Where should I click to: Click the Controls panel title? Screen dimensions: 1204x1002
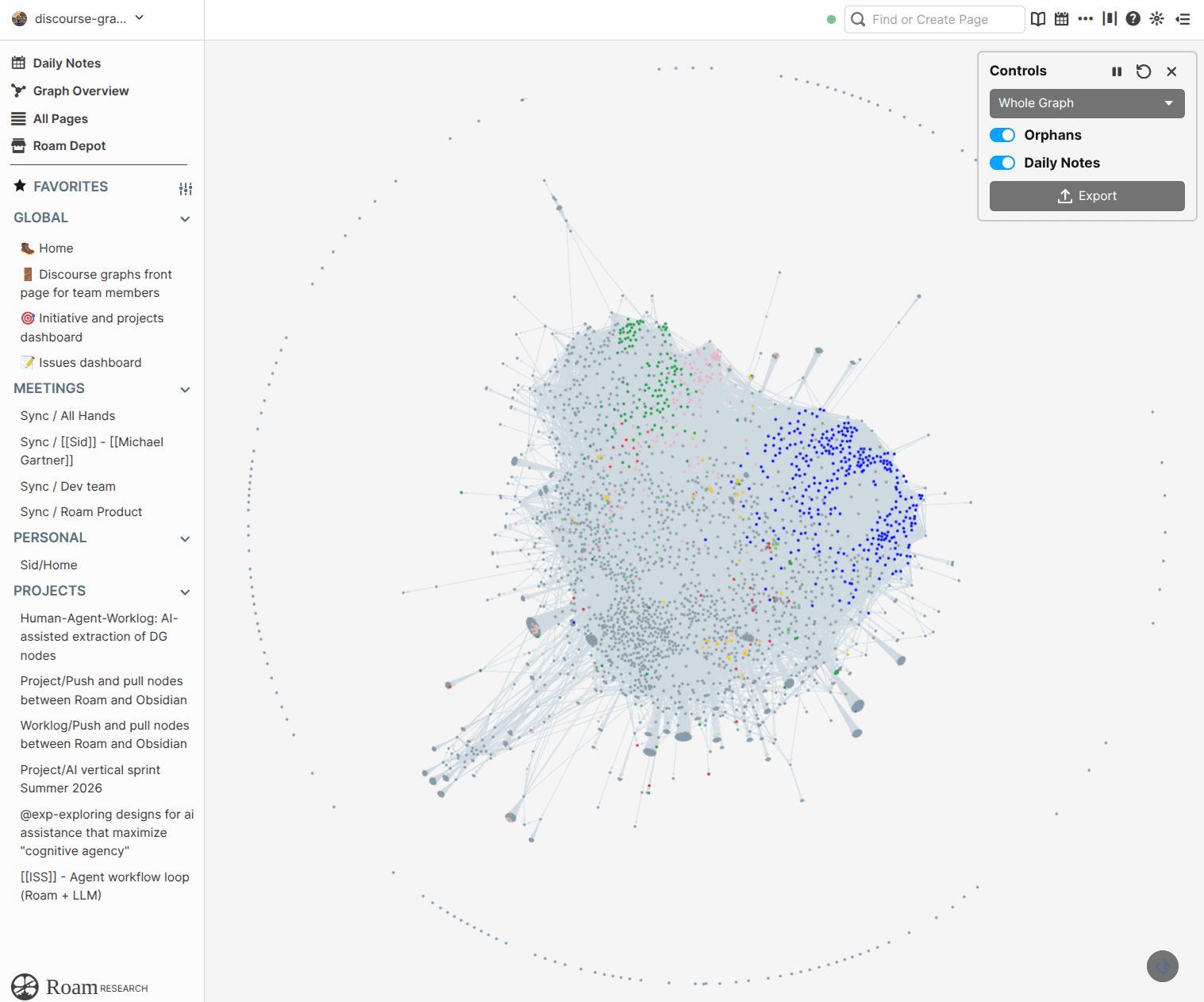(x=1018, y=71)
